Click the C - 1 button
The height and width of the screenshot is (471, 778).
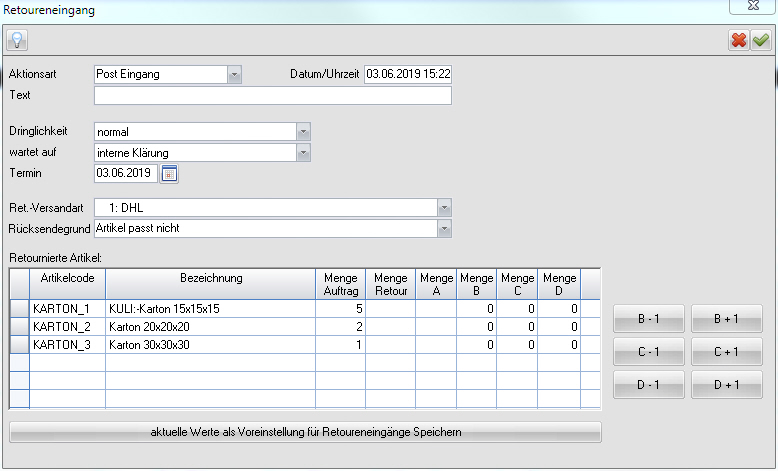coord(648,352)
